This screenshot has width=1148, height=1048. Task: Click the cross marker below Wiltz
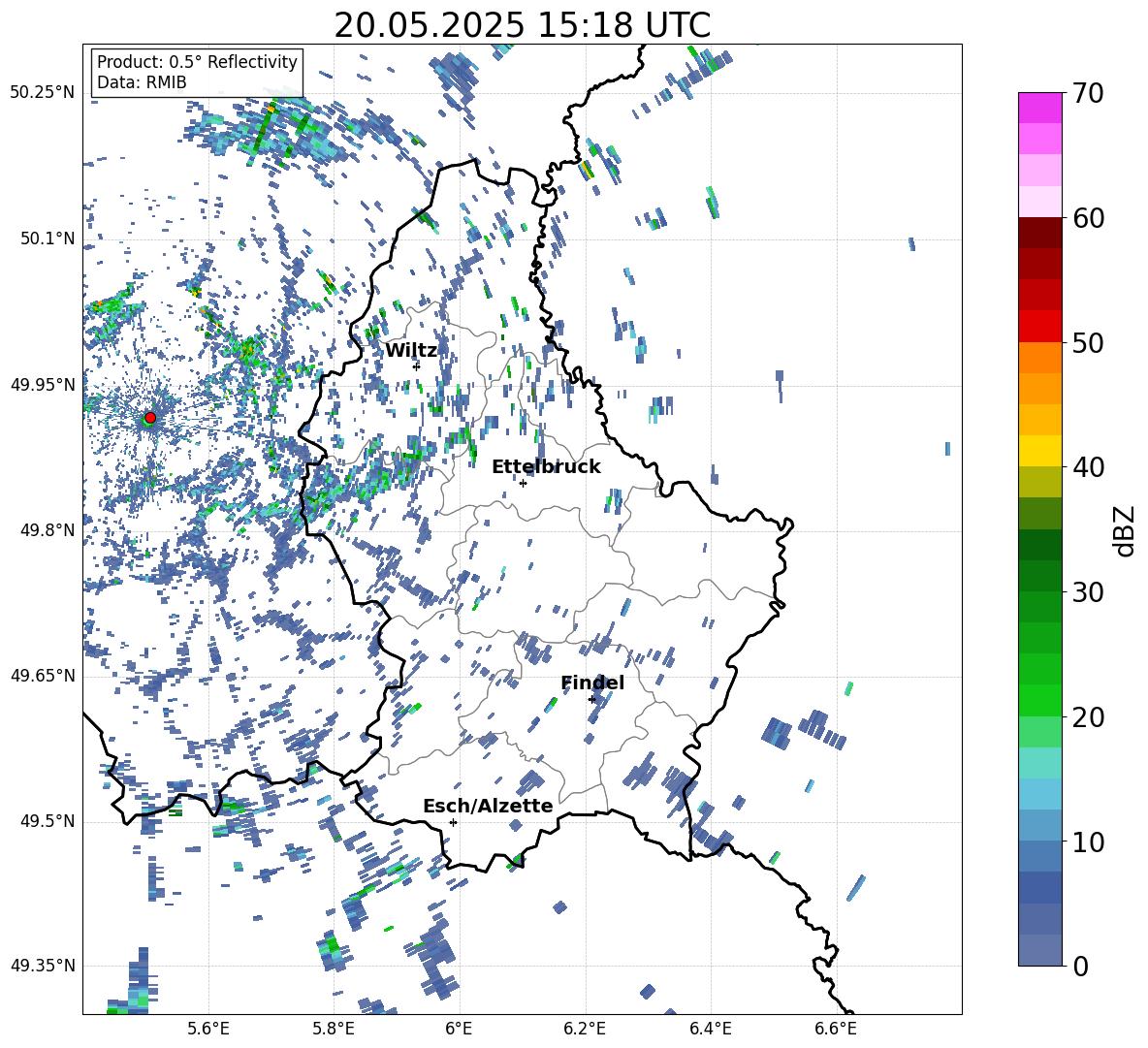coord(417,365)
